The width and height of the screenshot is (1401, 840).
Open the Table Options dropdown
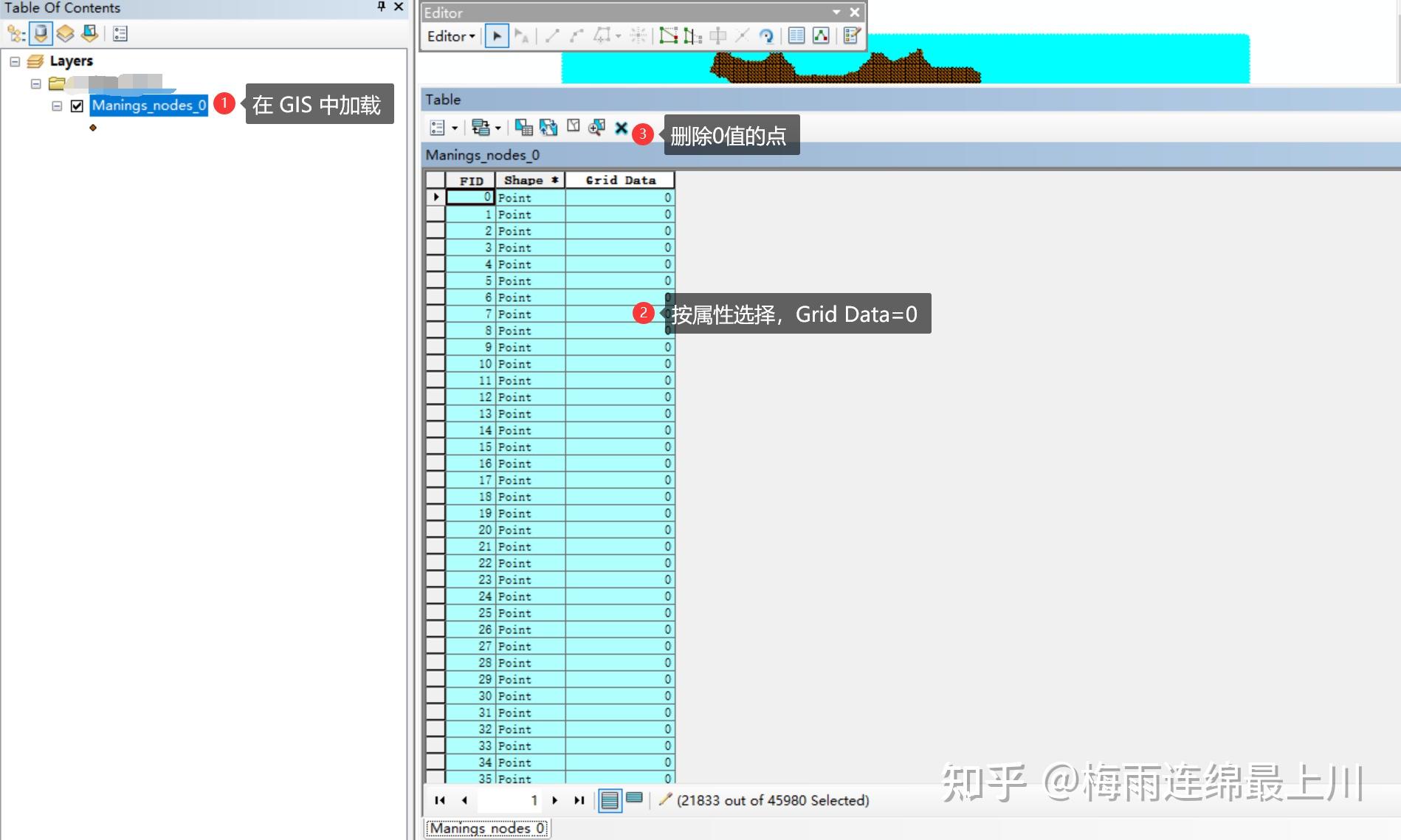pos(441,128)
